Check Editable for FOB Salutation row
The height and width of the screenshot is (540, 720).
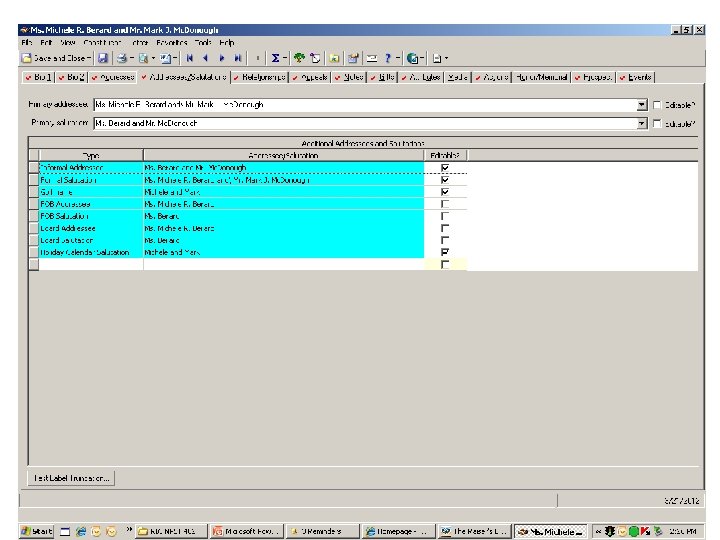pyautogui.click(x=445, y=216)
